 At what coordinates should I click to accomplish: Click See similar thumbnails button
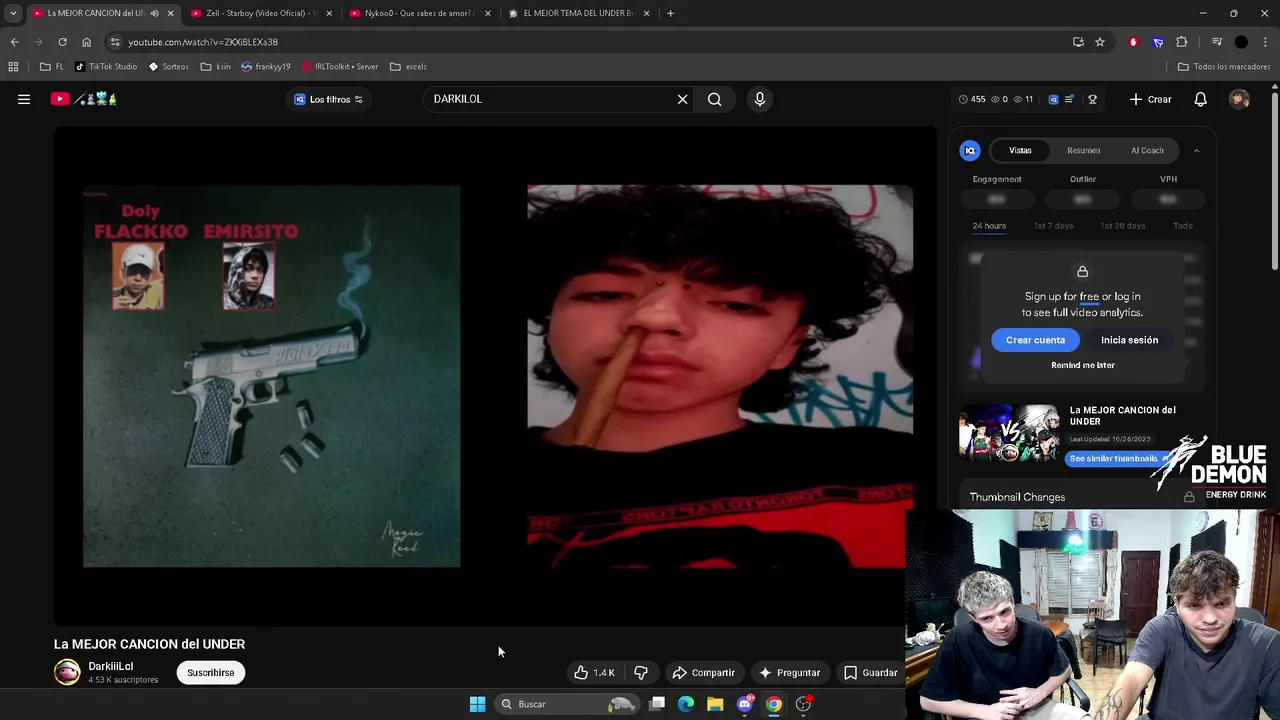coord(1116,459)
